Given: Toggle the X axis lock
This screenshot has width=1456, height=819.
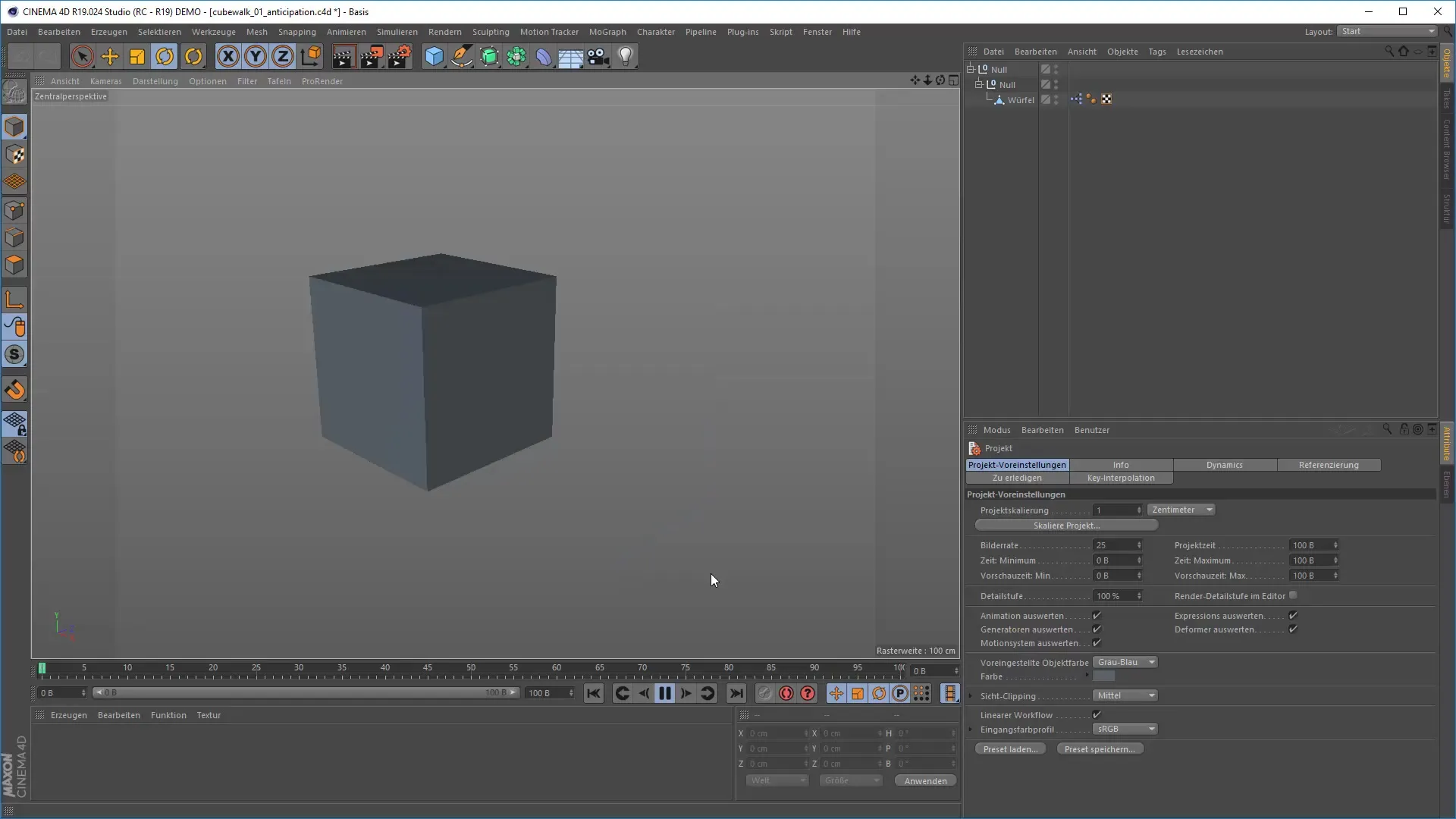Looking at the screenshot, I should 227,56.
